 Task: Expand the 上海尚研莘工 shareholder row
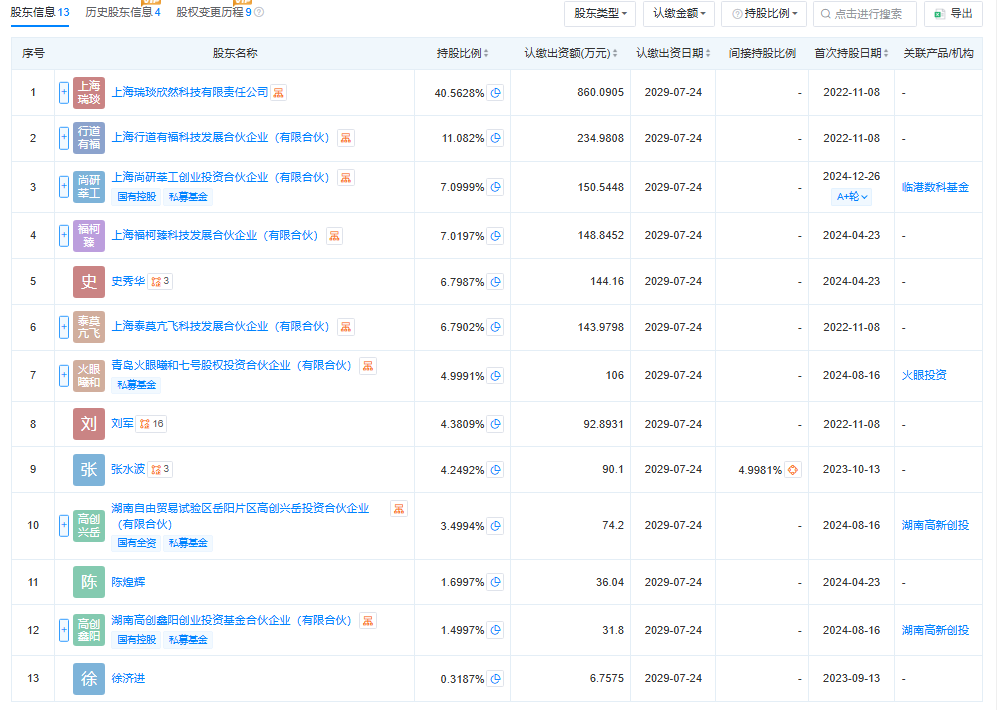[x=64, y=187]
